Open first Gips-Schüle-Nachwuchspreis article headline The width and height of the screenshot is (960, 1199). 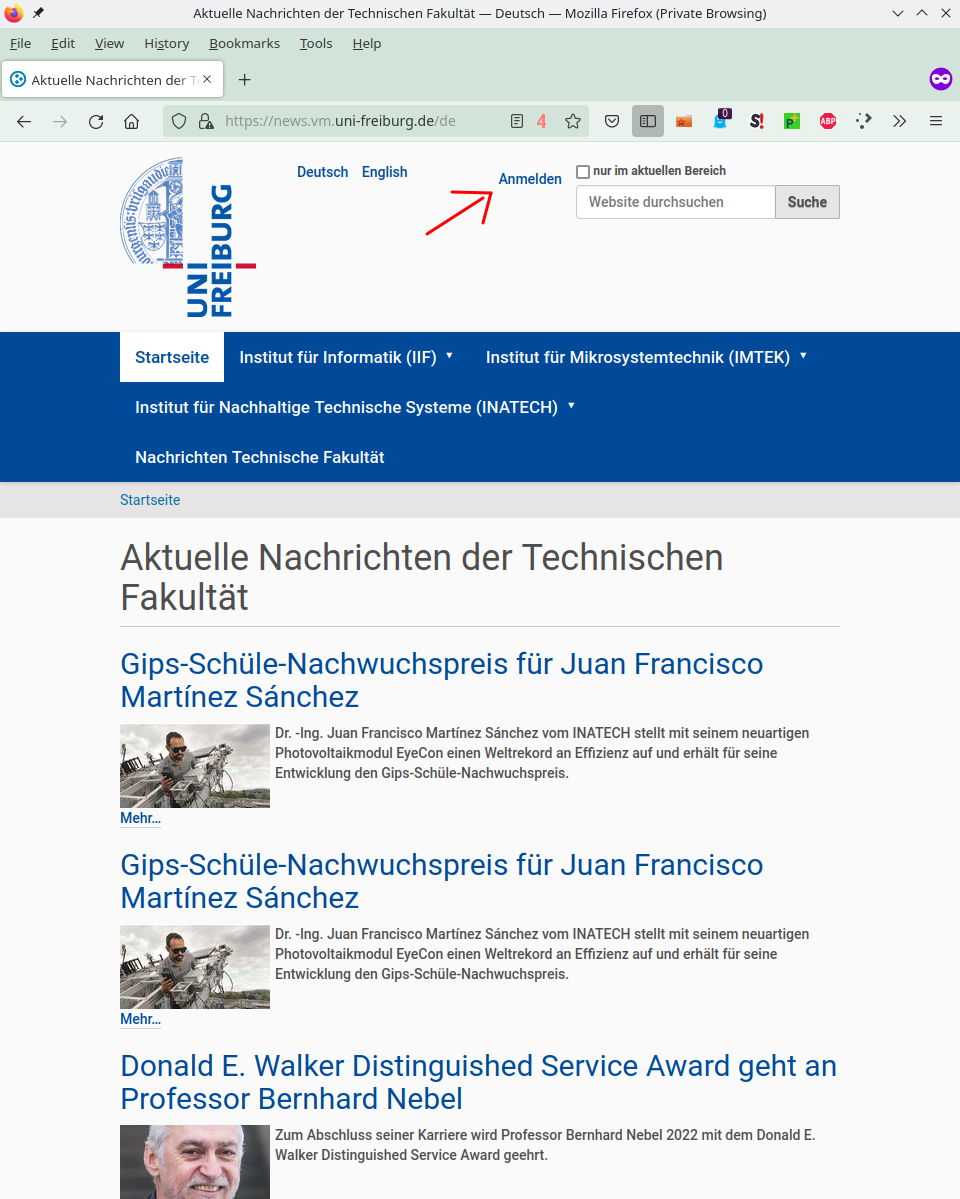(x=441, y=681)
